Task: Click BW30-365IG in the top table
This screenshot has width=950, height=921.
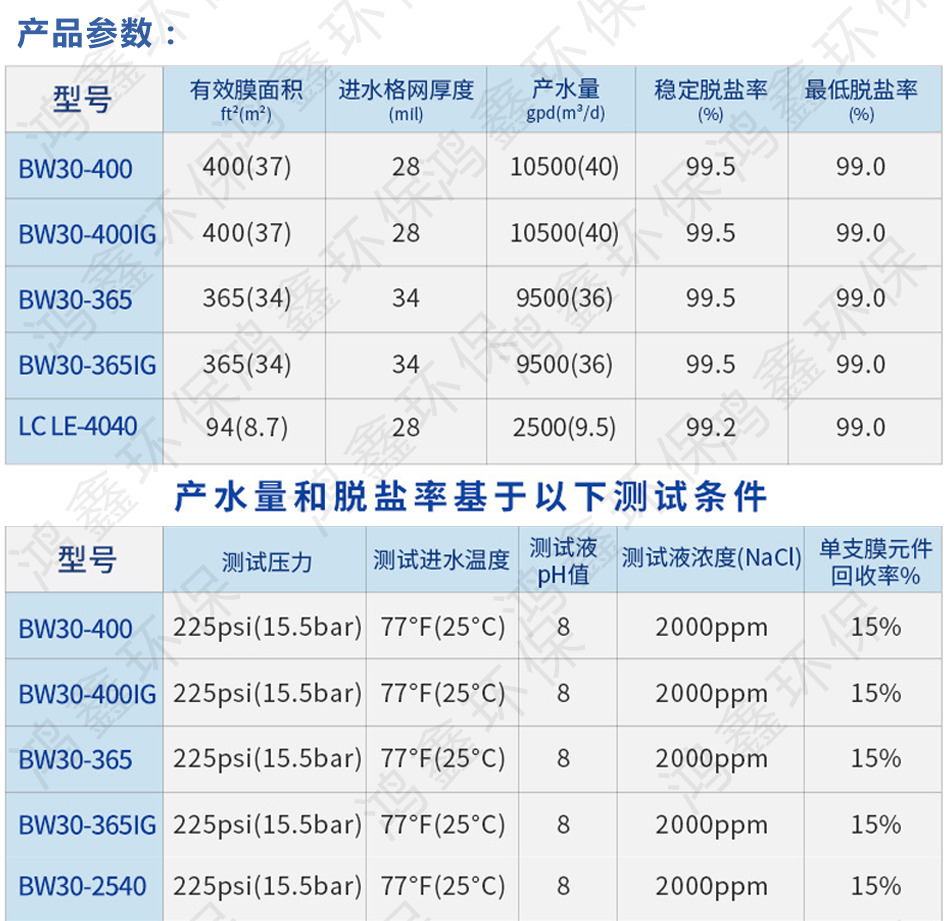Action: click(x=87, y=365)
